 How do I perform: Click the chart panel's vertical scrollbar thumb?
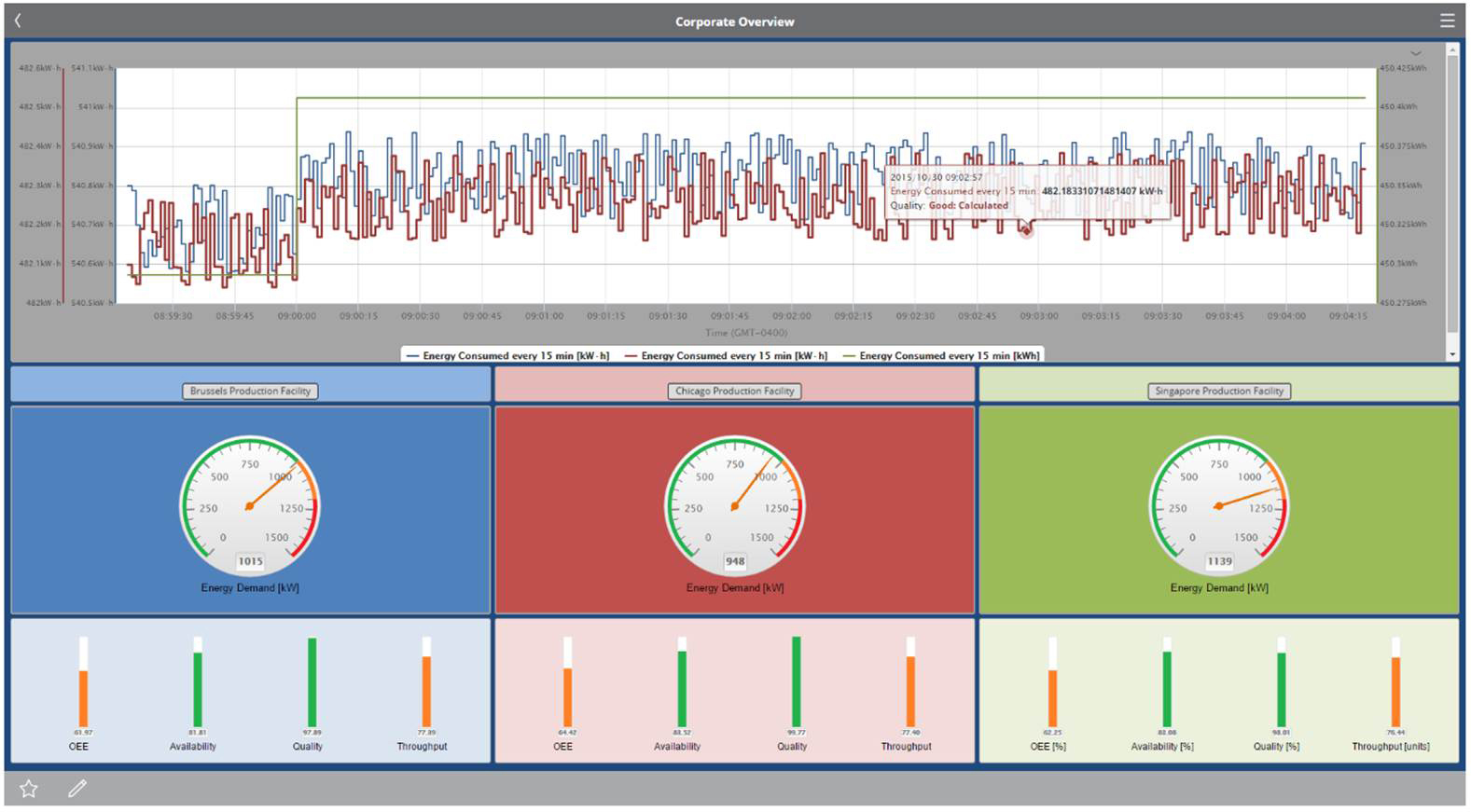pyautogui.click(x=1452, y=193)
